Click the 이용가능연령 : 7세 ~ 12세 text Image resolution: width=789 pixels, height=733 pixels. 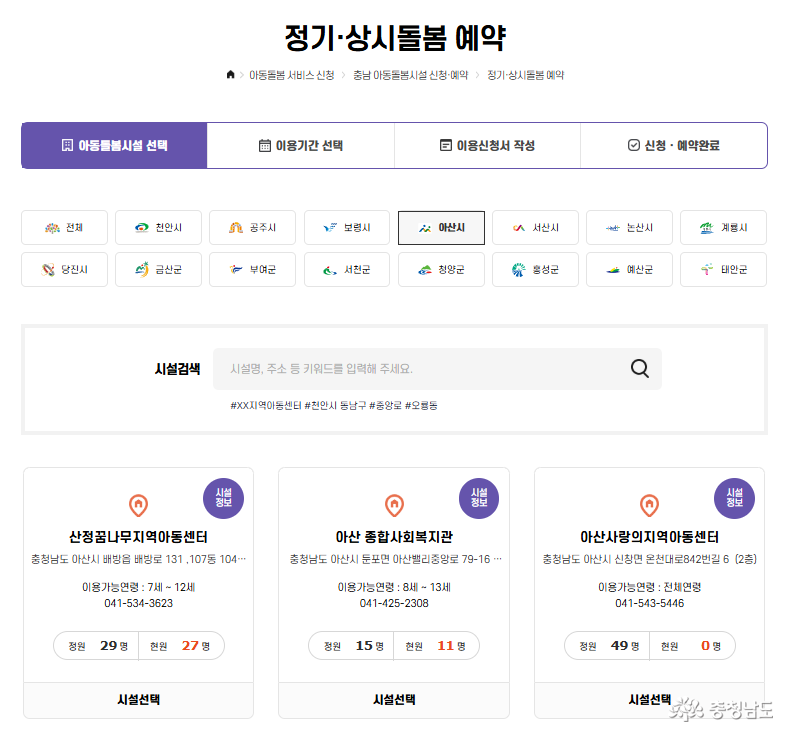138,587
